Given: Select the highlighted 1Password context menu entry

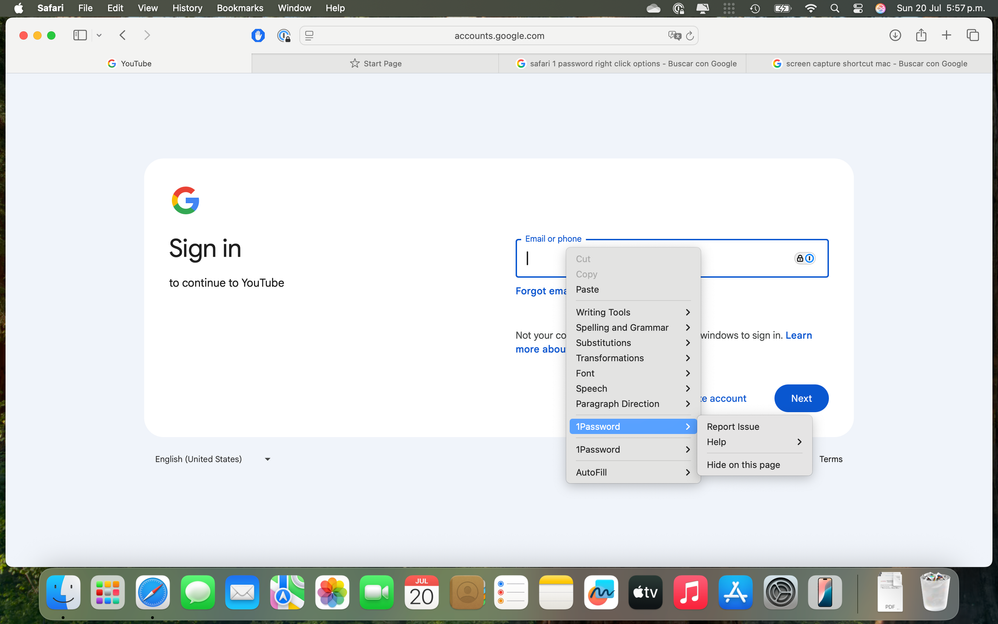Looking at the screenshot, I should [x=633, y=427].
